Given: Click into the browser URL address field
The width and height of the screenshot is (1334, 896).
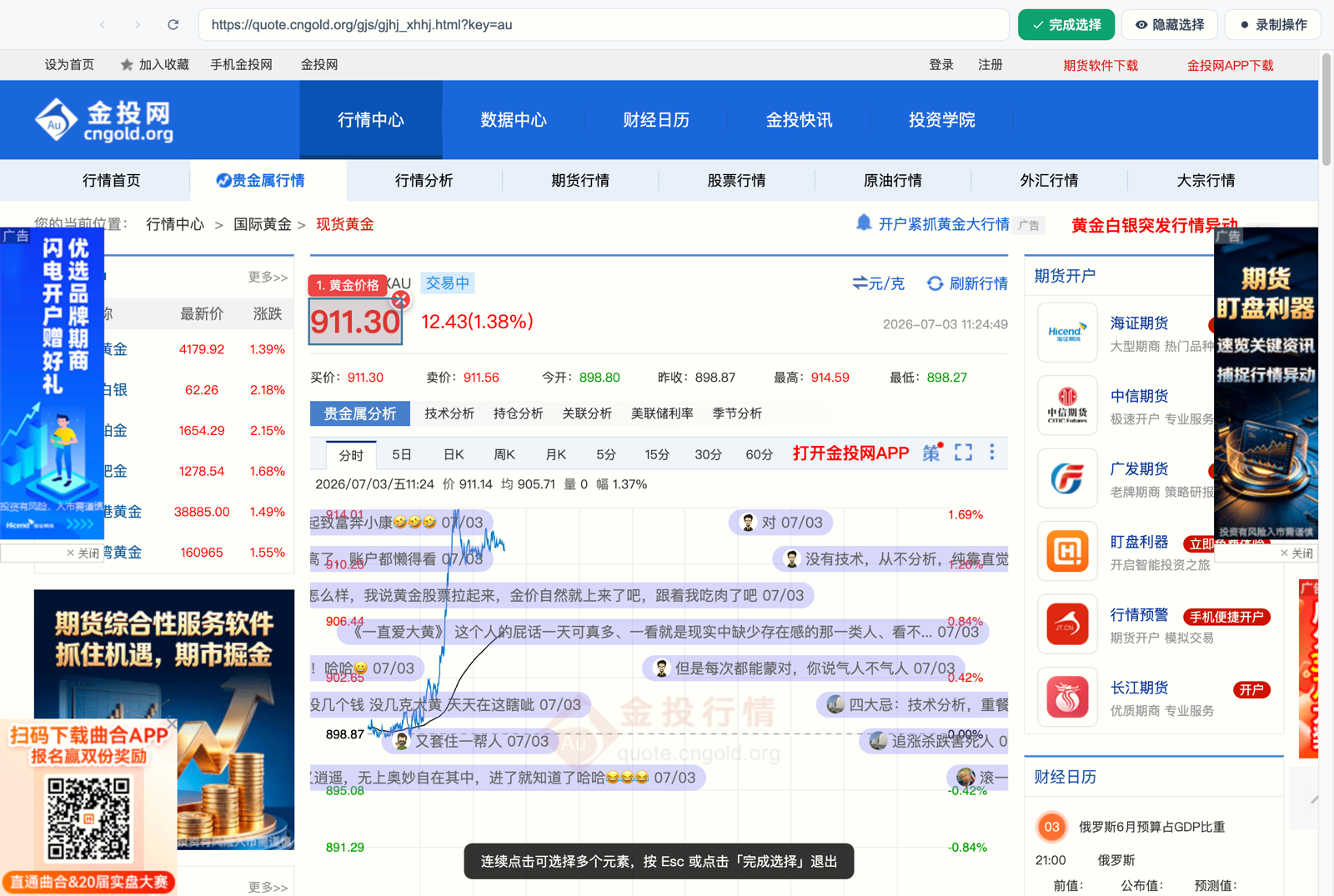Looking at the screenshot, I should tap(604, 25).
